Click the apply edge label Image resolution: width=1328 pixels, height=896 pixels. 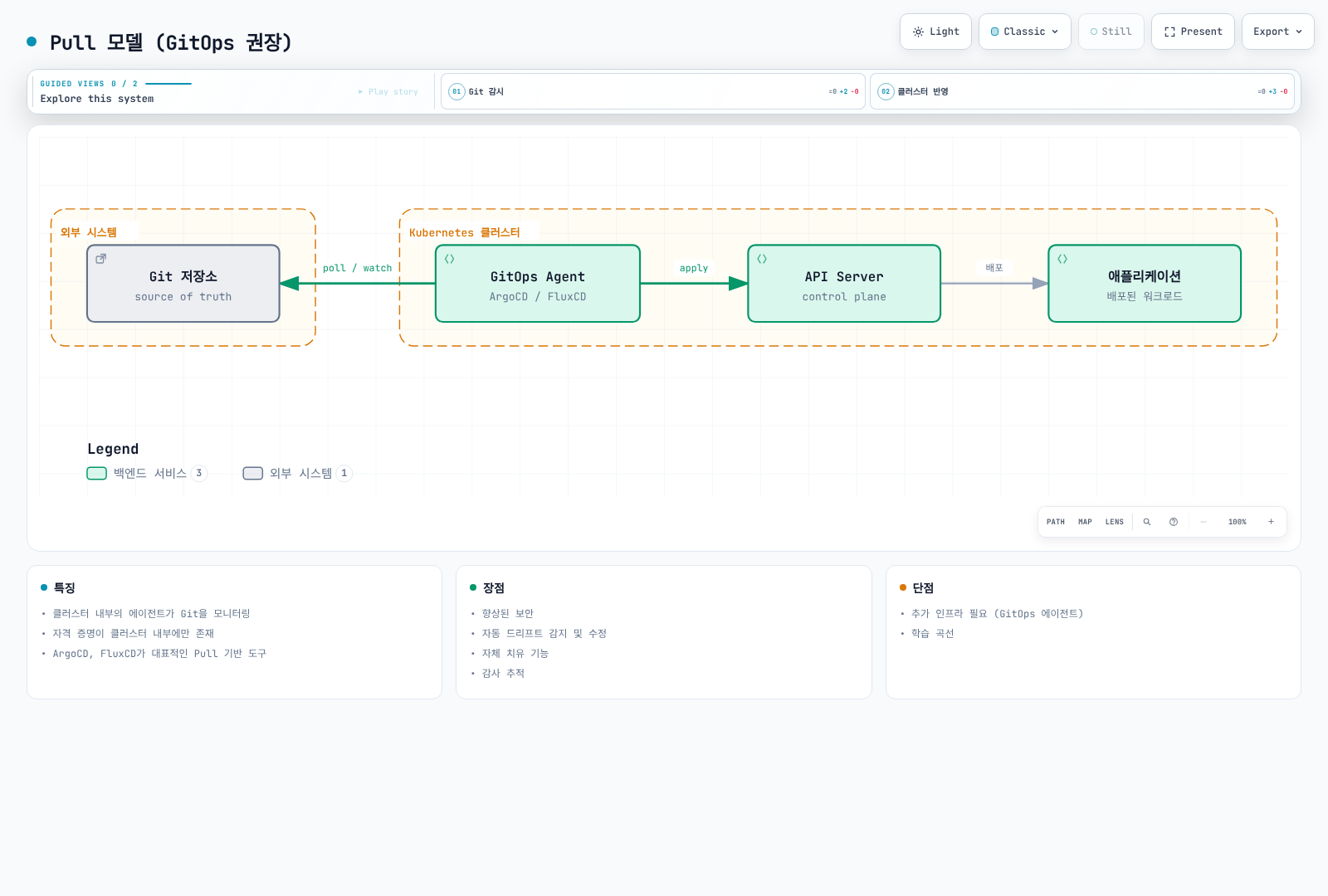coord(694,268)
